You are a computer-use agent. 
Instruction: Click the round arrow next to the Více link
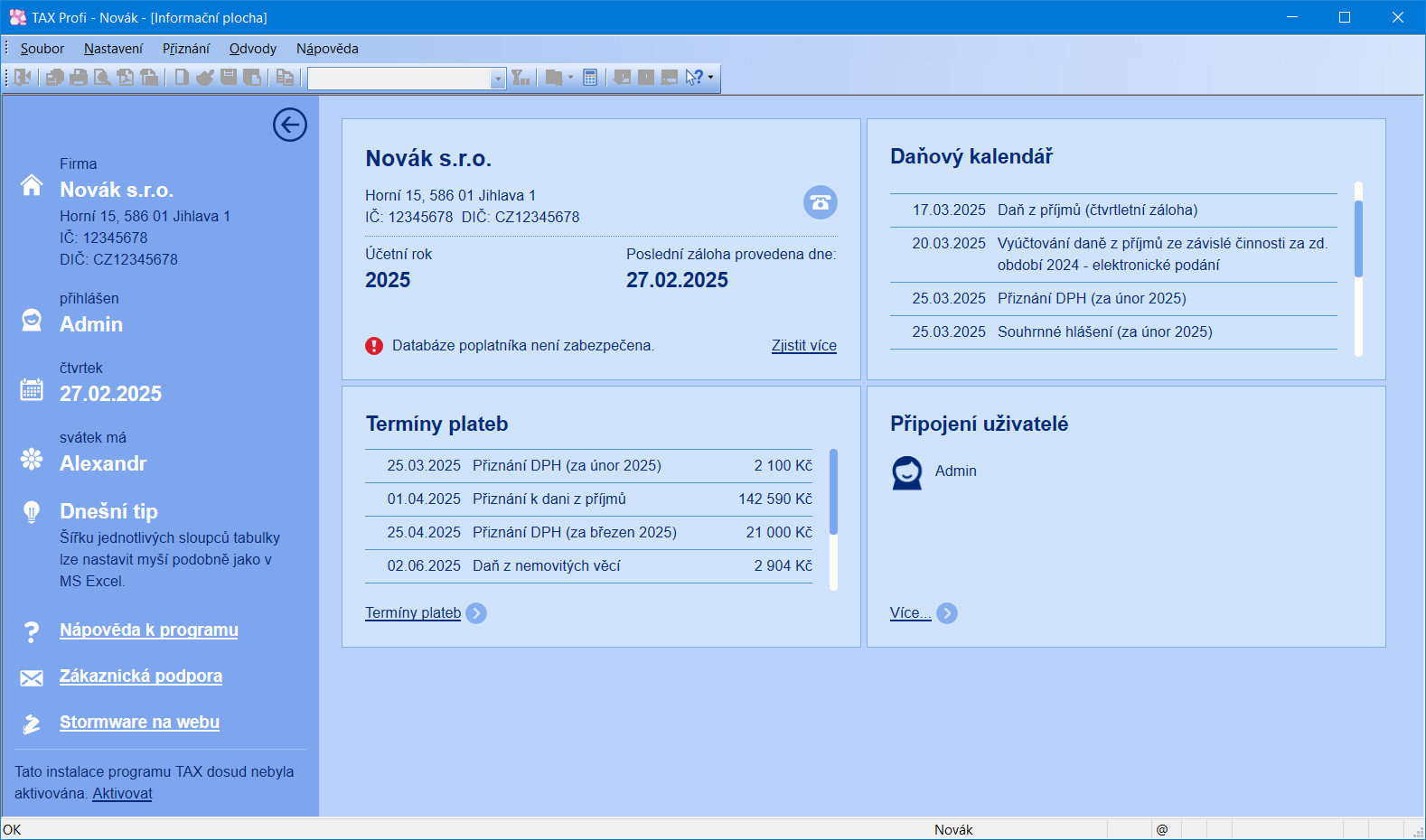(x=947, y=613)
